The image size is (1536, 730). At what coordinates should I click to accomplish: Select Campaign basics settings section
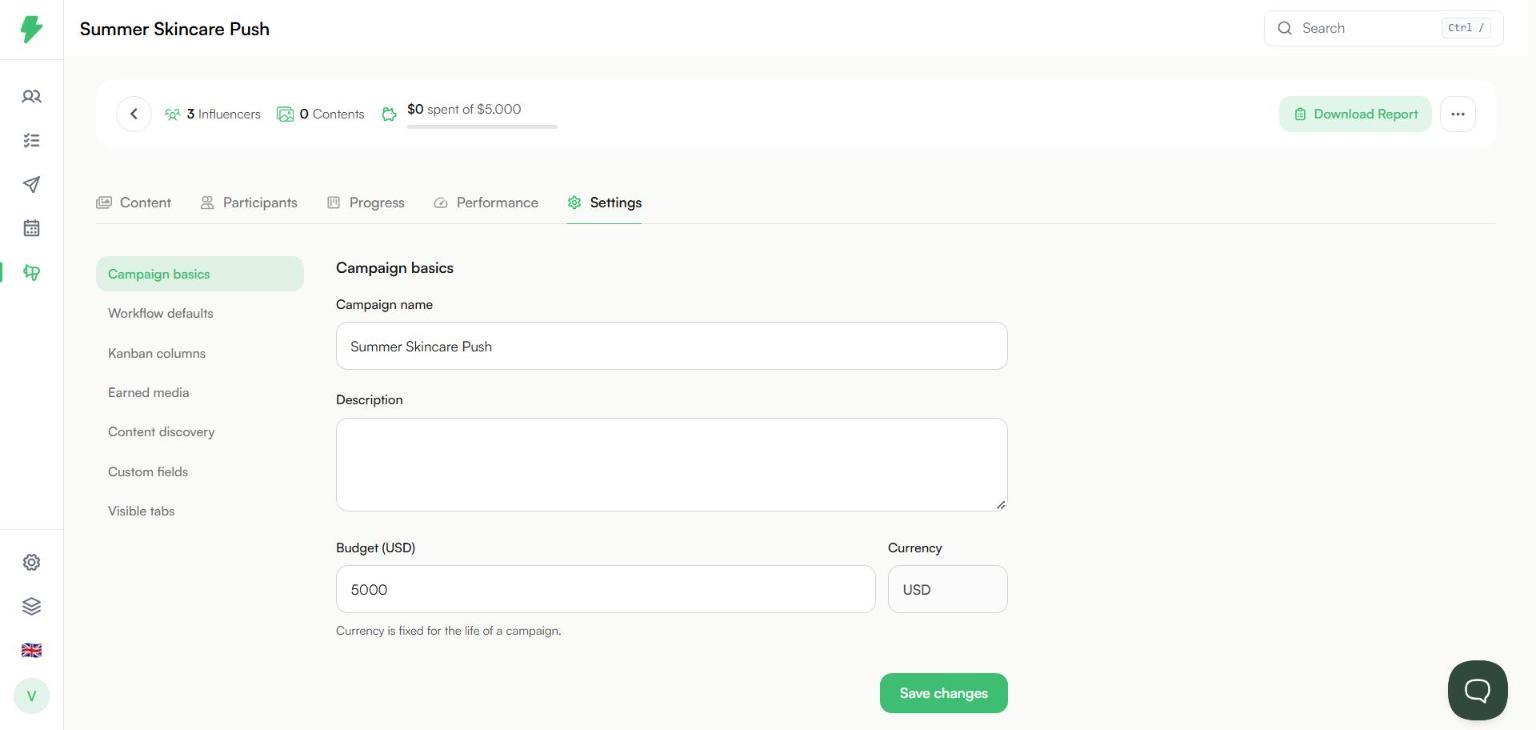(200, 274)
